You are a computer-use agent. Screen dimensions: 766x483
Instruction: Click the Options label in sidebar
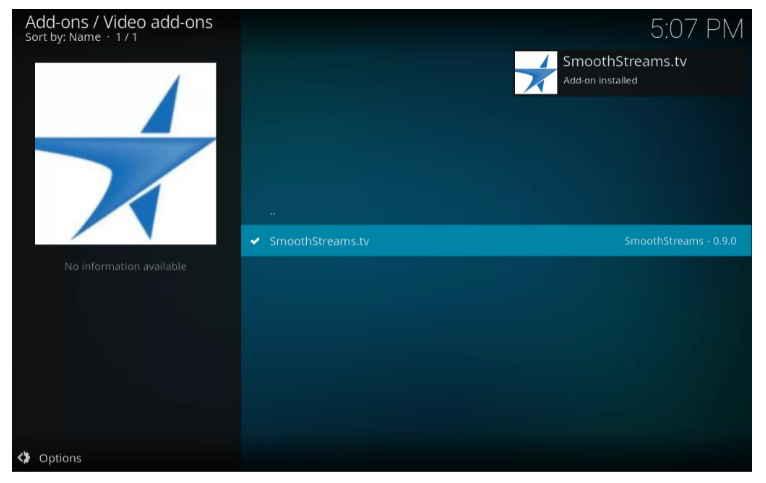pyautogui.click(x=60, y=458)
